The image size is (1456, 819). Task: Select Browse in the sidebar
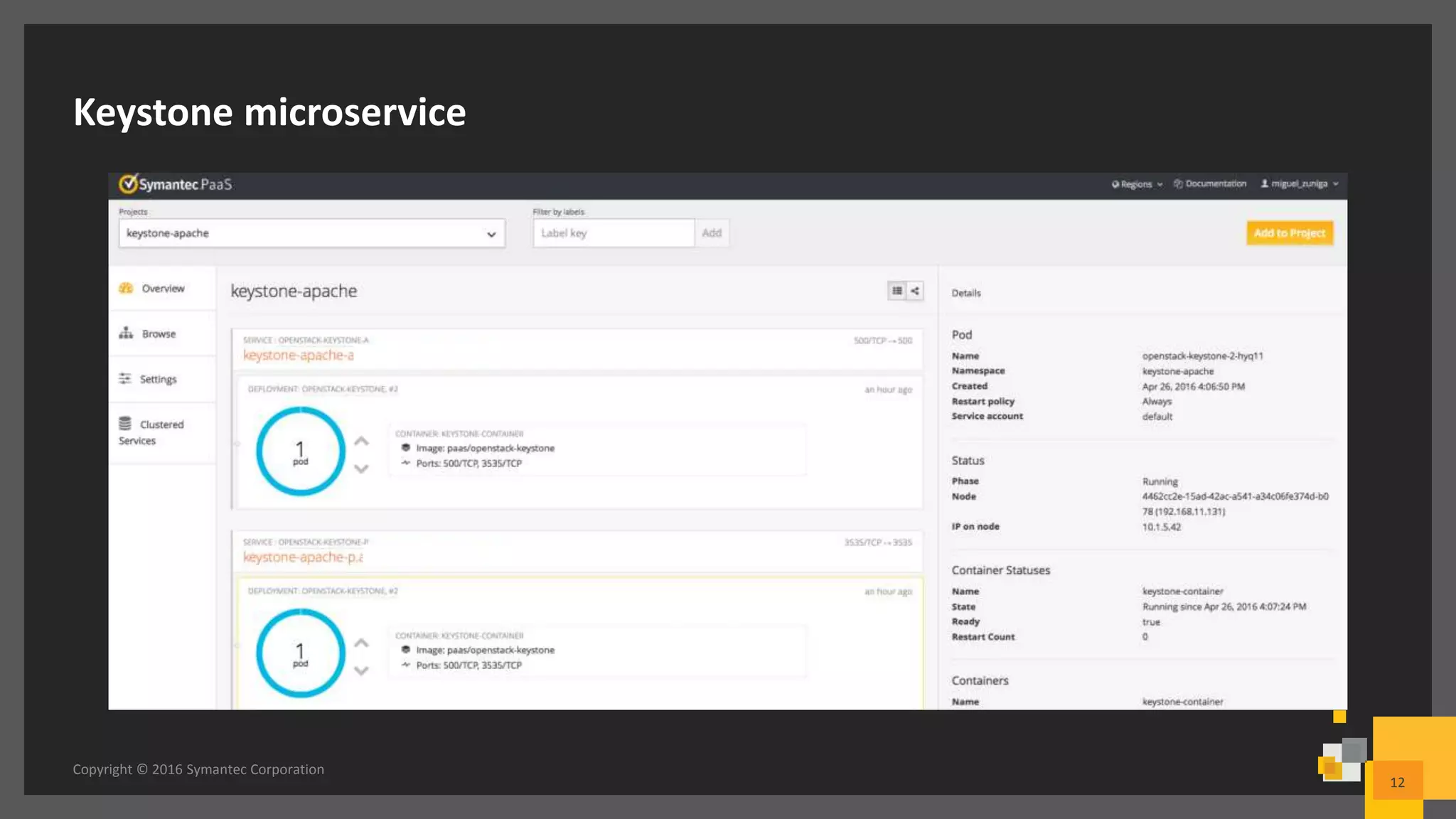tap(162, 333)
